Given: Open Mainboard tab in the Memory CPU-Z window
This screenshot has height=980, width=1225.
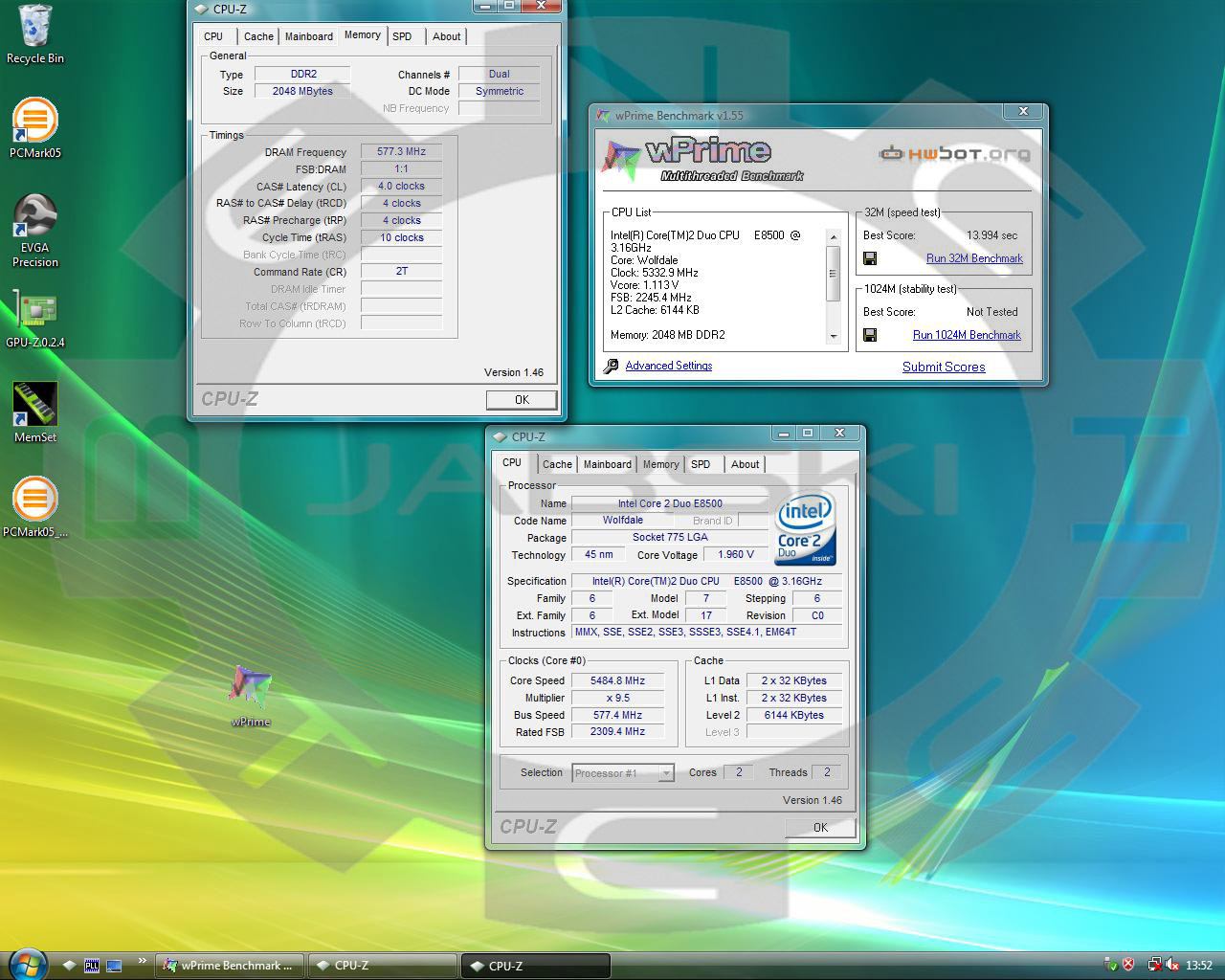Looking at the screenshot, I should coord(309,36).
